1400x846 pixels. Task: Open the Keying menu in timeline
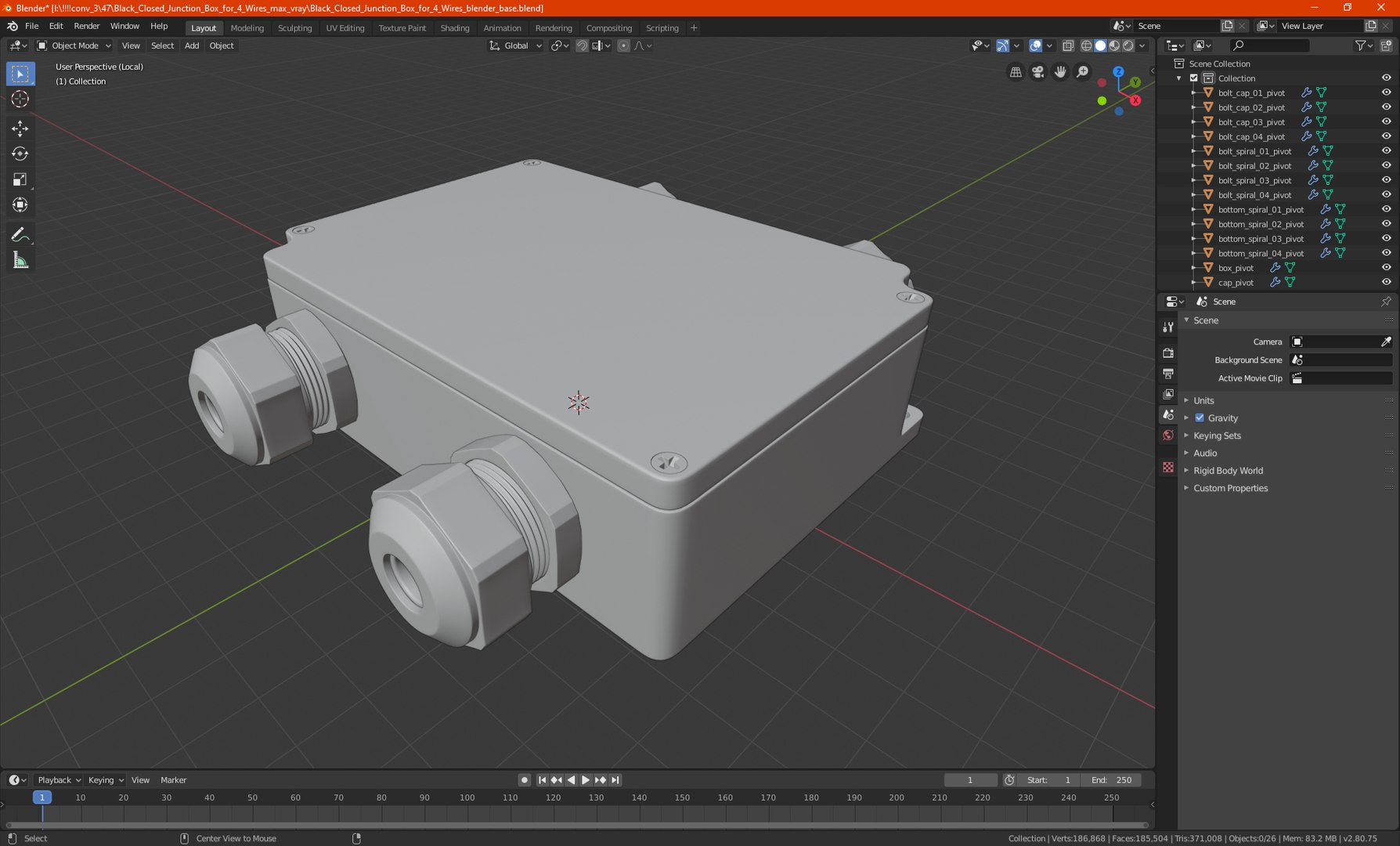tap(105, 780)
